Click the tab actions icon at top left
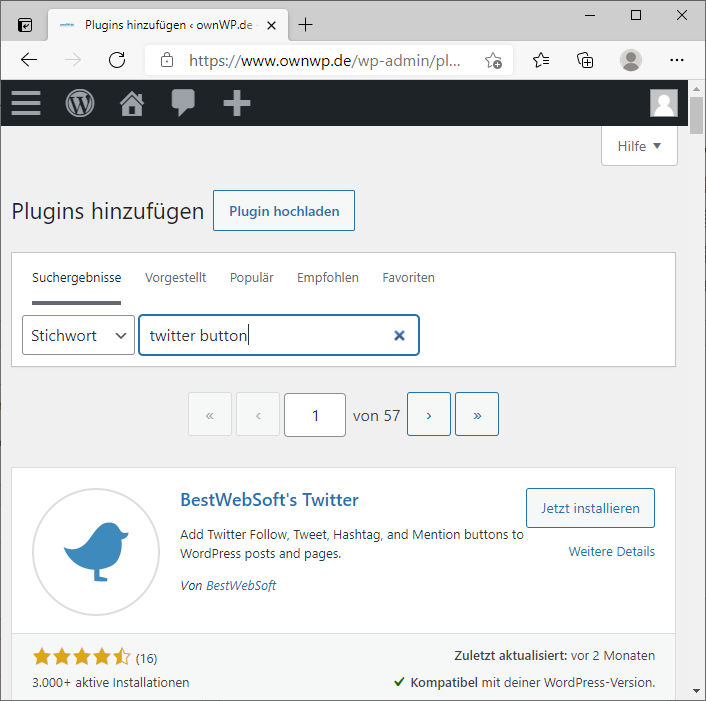 click(x=25, y=25)
